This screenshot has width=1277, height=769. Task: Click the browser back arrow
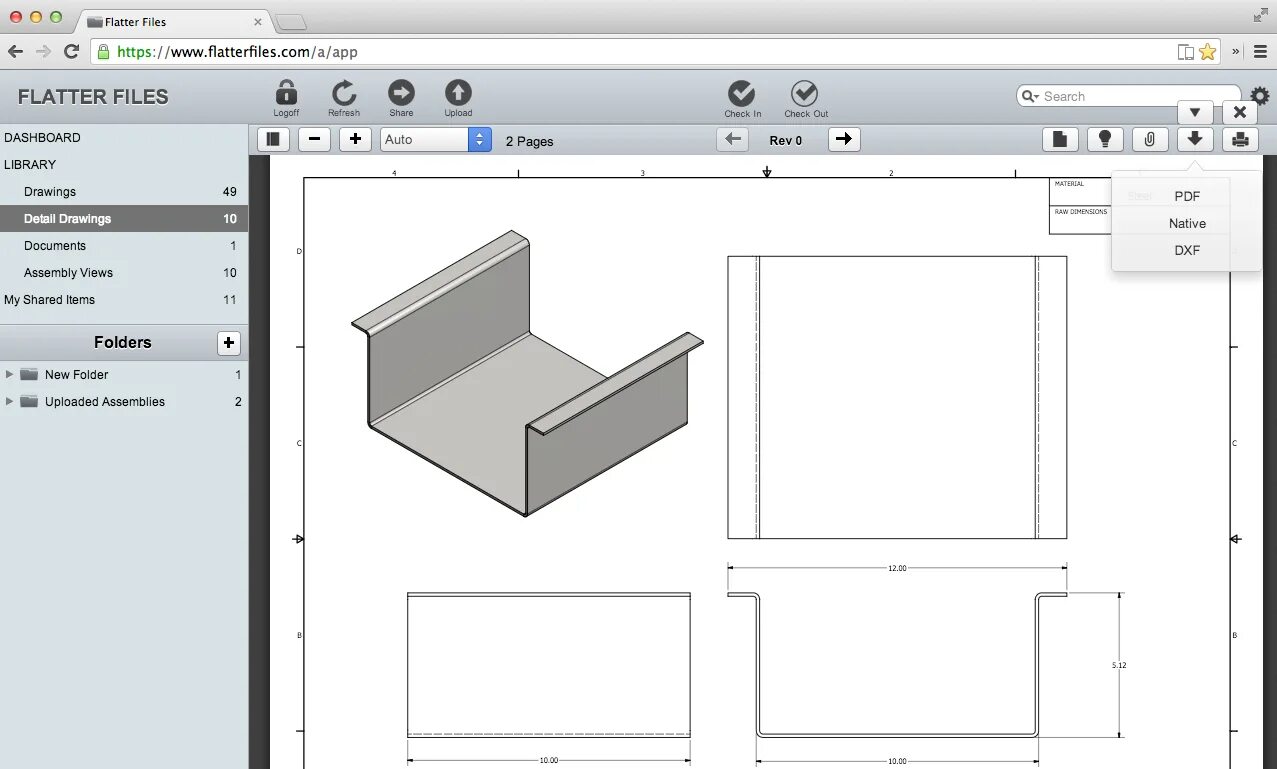pyautogui.click(x=15, y=52)
